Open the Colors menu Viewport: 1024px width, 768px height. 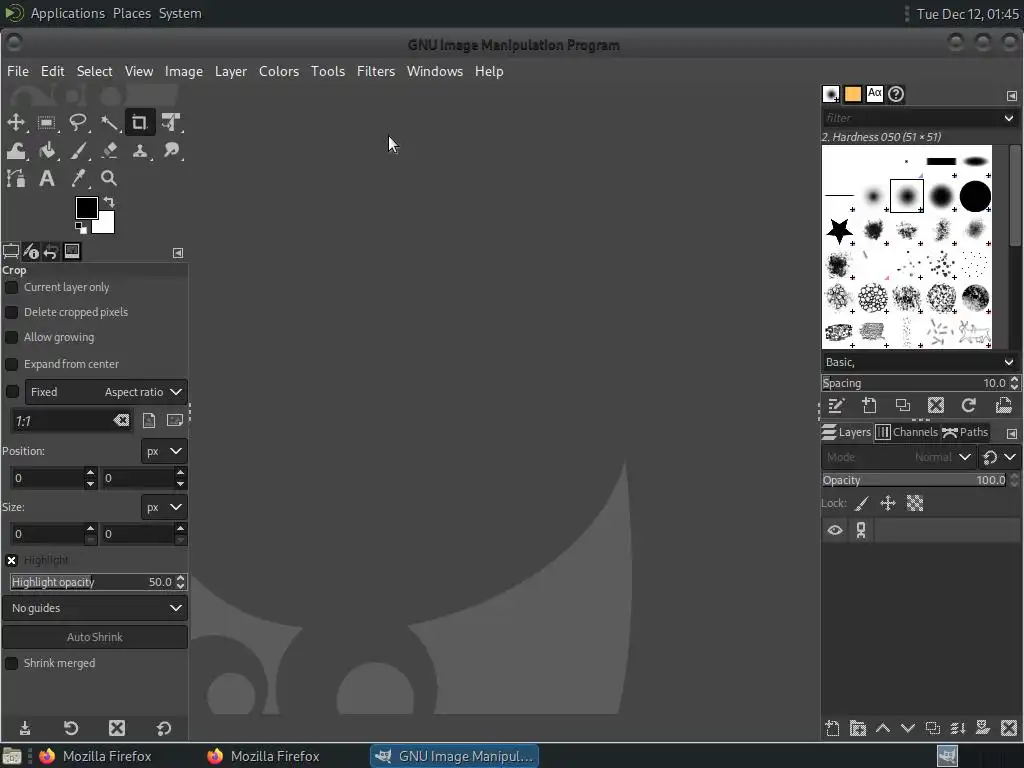coord(279,71)
